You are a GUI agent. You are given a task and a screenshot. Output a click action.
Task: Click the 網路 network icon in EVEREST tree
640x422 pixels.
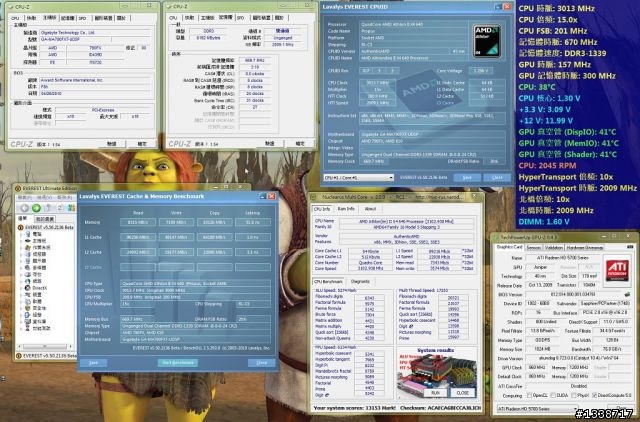[x=28, y=281]
